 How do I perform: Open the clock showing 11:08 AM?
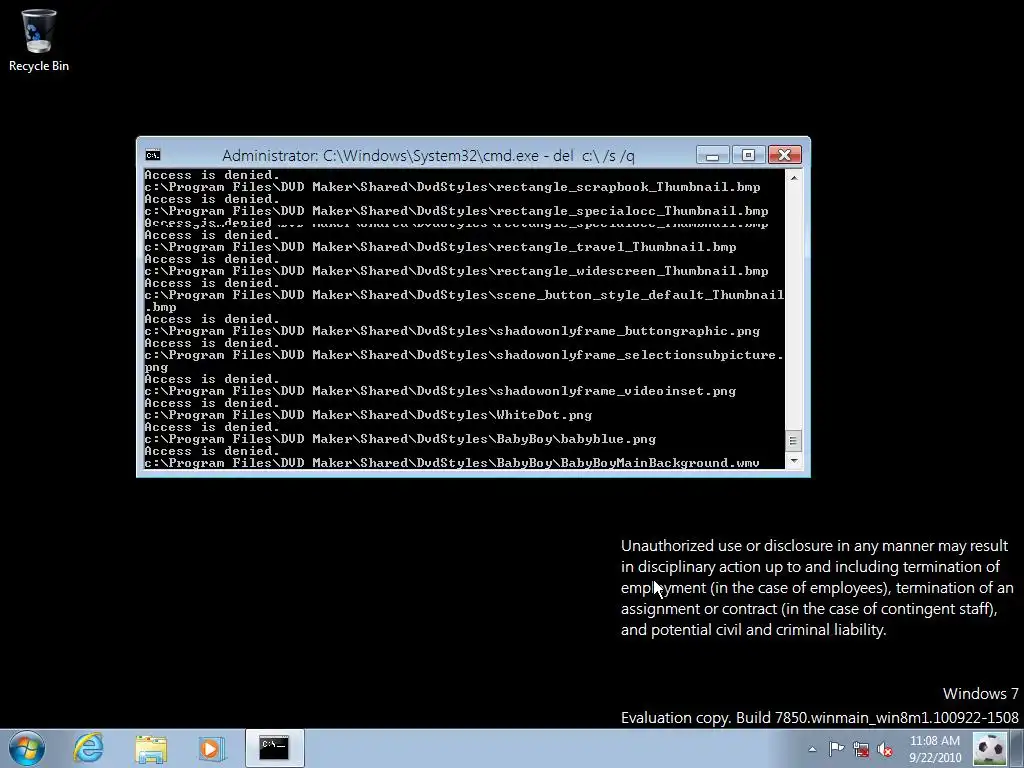click(935, 741)
